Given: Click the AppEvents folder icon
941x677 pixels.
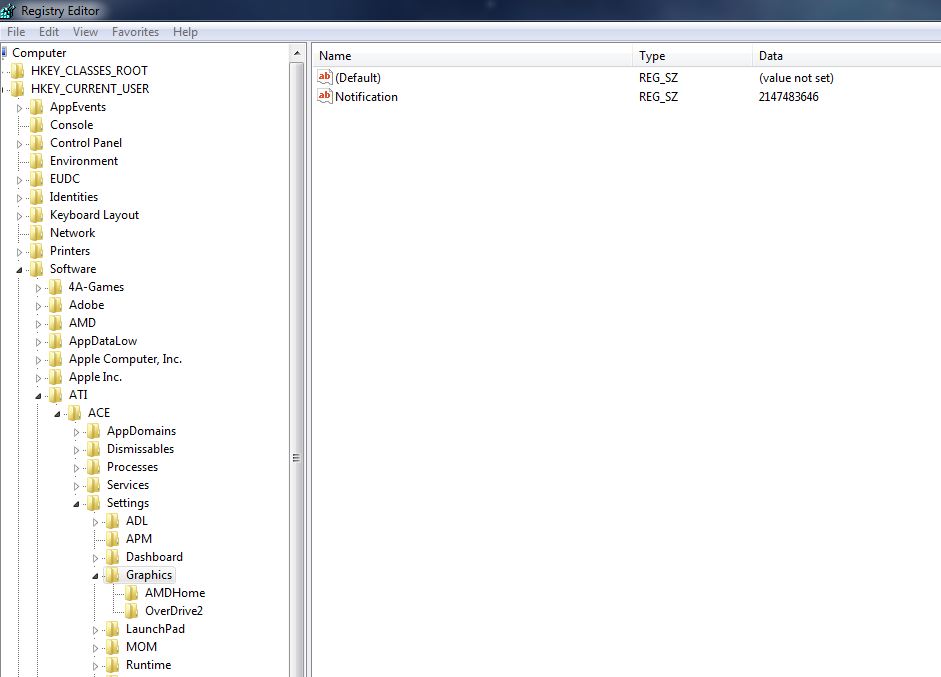Looking at the screenshot, I should (37, 107).
